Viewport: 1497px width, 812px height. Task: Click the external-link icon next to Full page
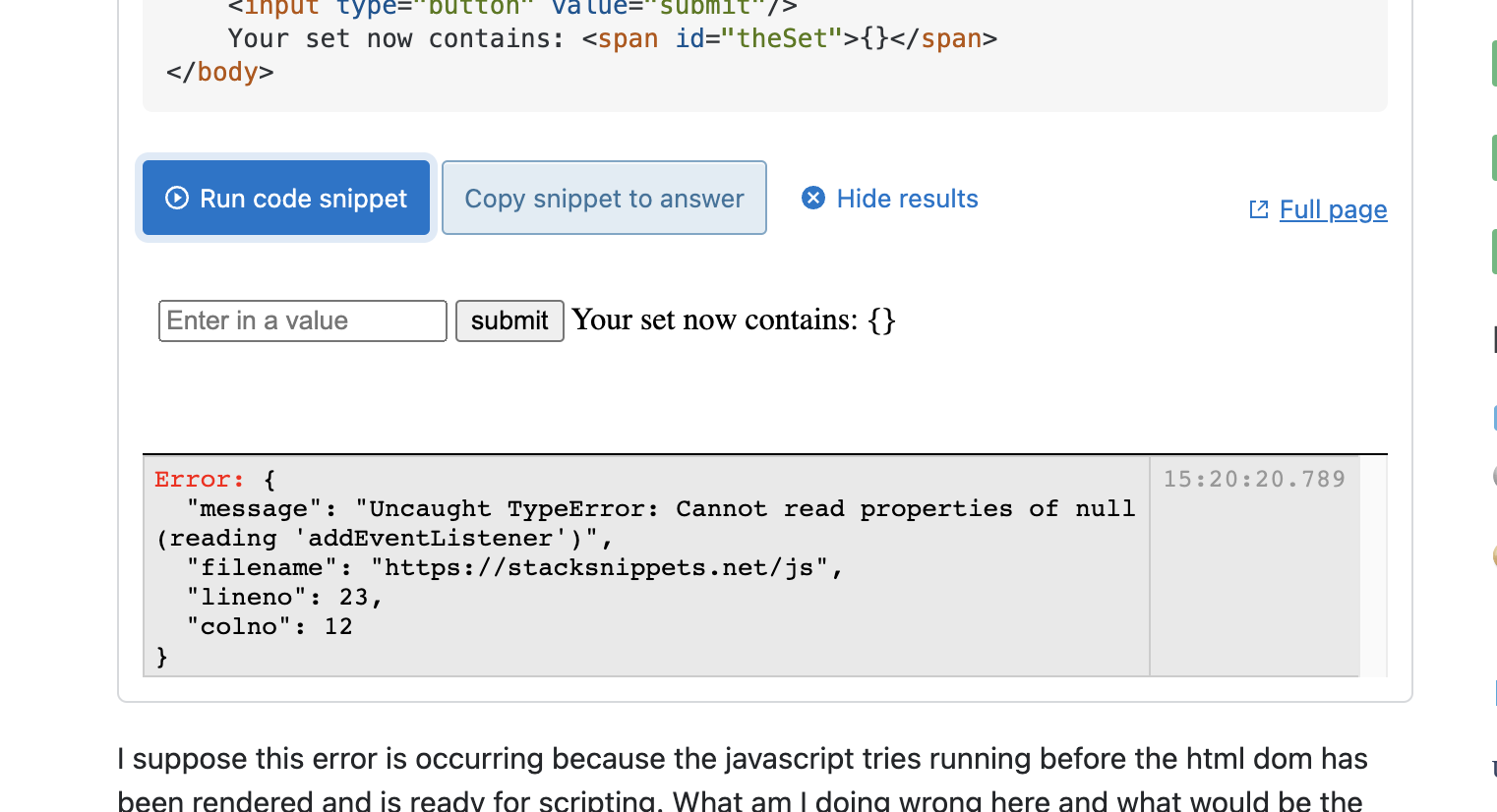click(1258, 209)
